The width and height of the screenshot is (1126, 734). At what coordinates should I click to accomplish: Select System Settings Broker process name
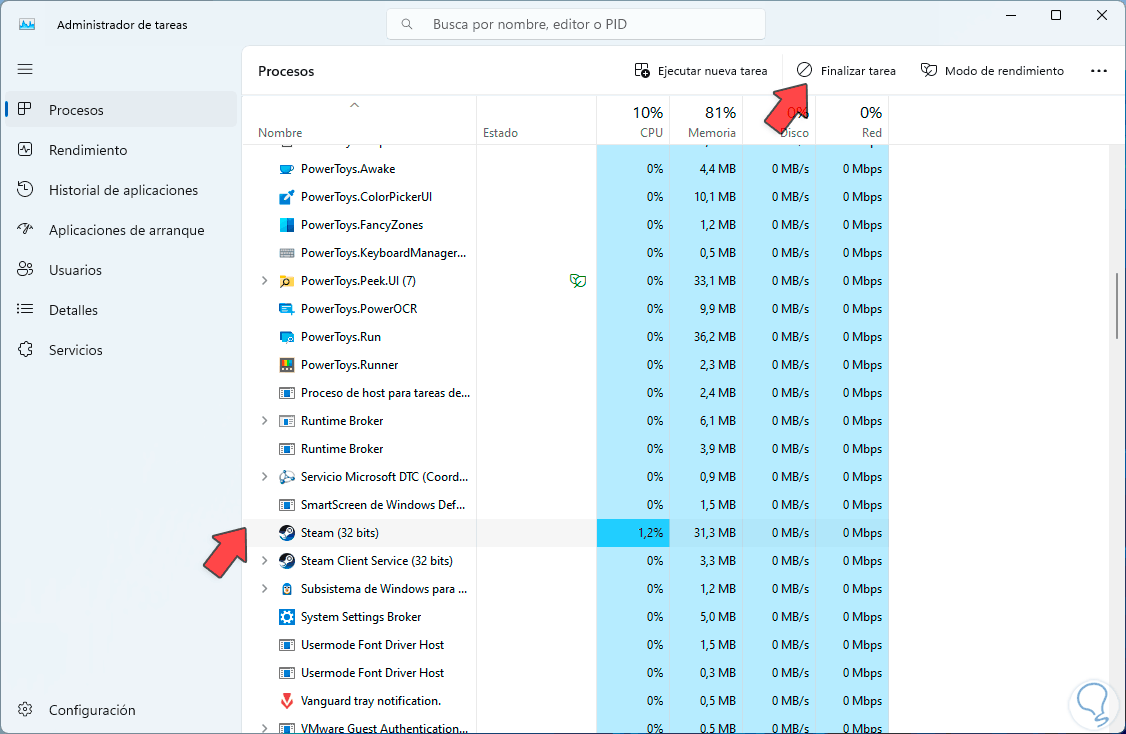click(361, 617)
